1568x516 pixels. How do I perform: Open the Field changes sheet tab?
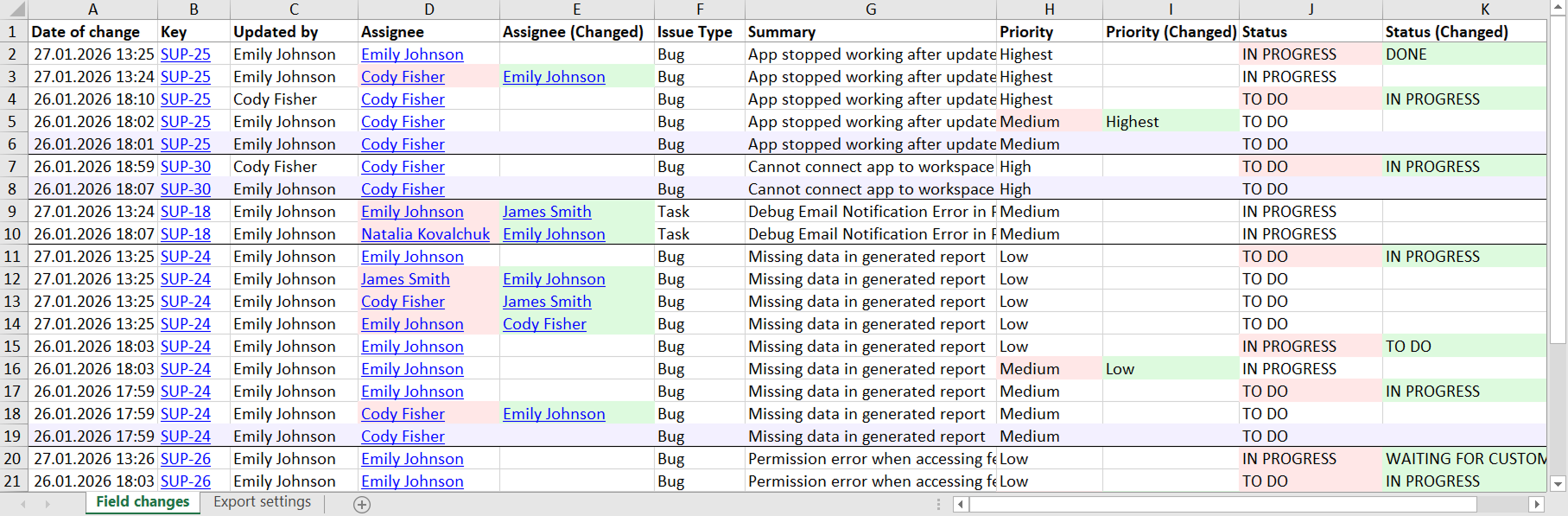click(x=143, y=502)
